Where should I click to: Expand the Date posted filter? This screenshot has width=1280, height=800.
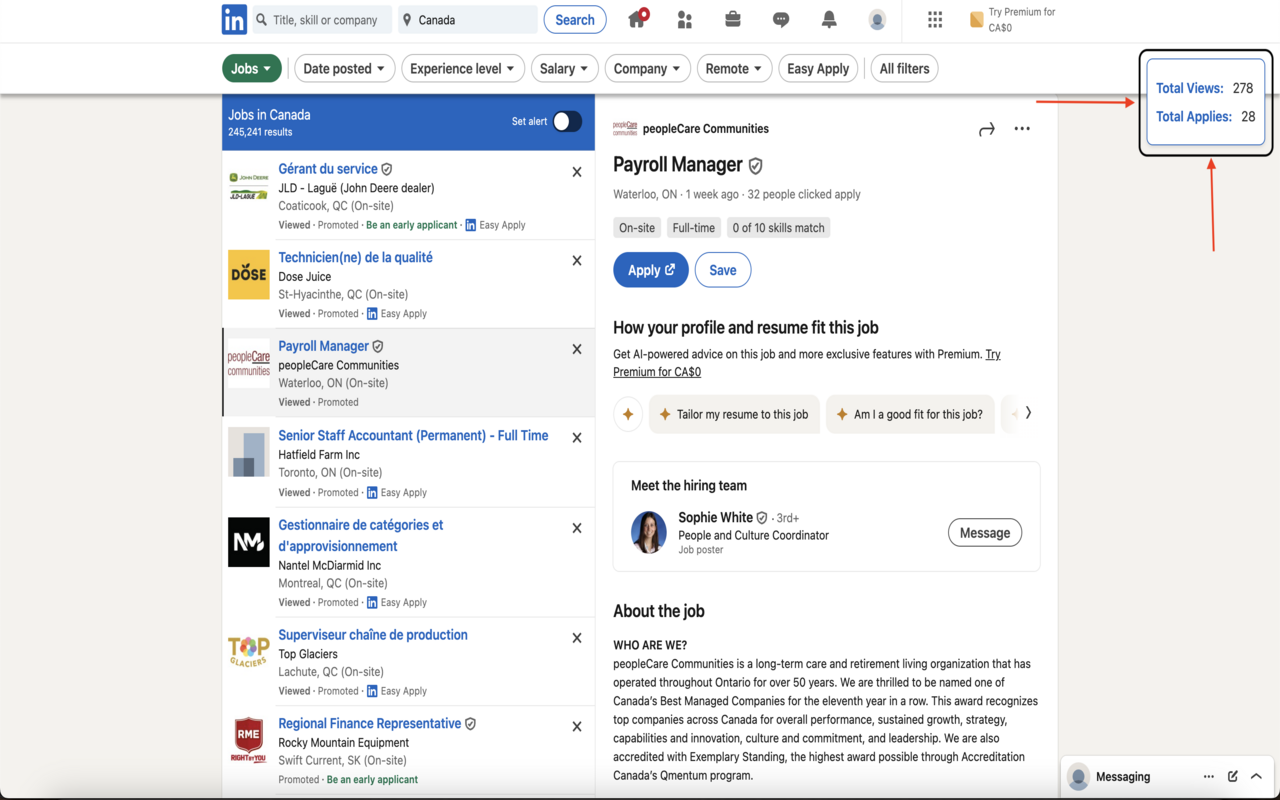(x=344, y=69)
